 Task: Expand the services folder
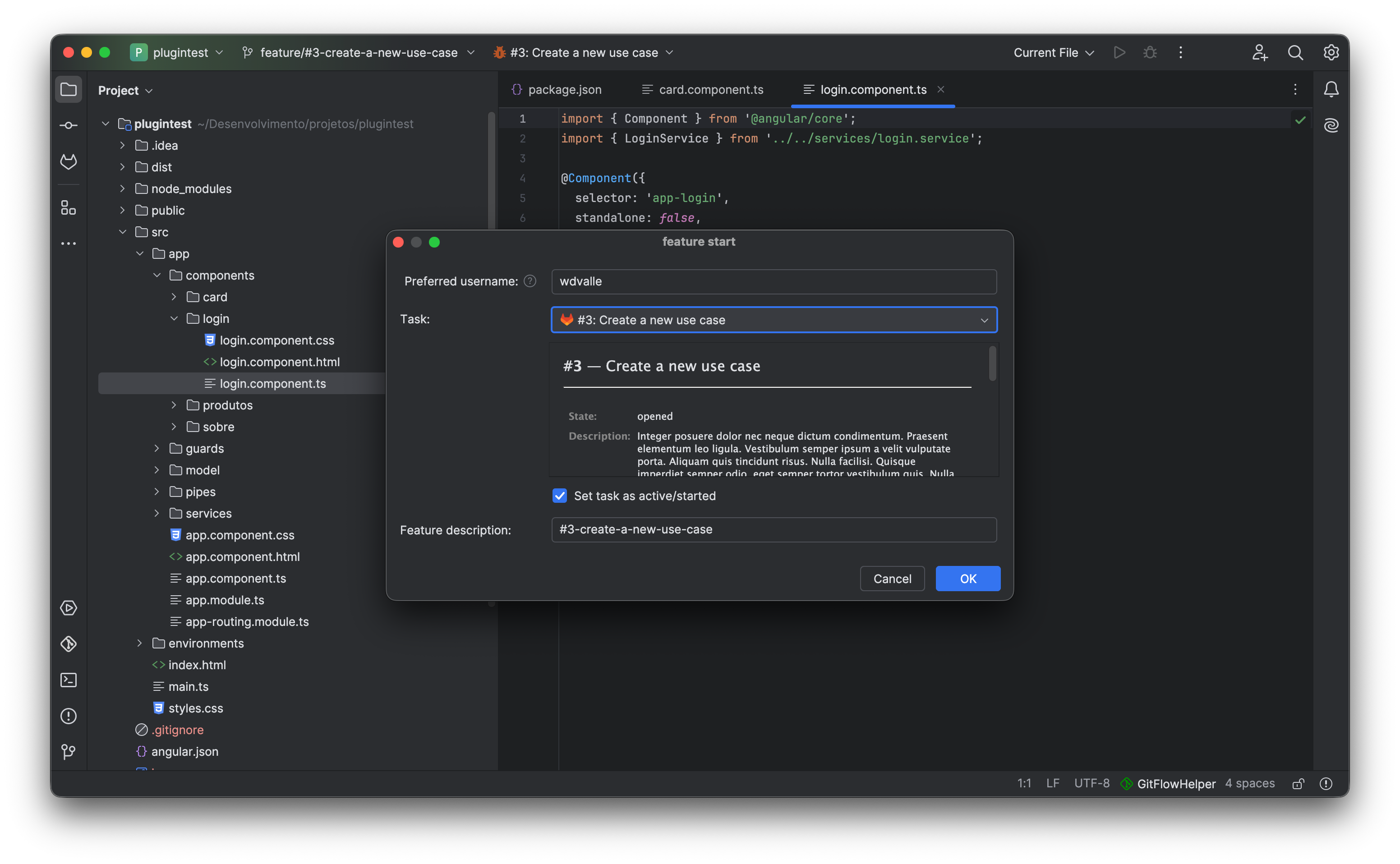(x=157, y=513)
